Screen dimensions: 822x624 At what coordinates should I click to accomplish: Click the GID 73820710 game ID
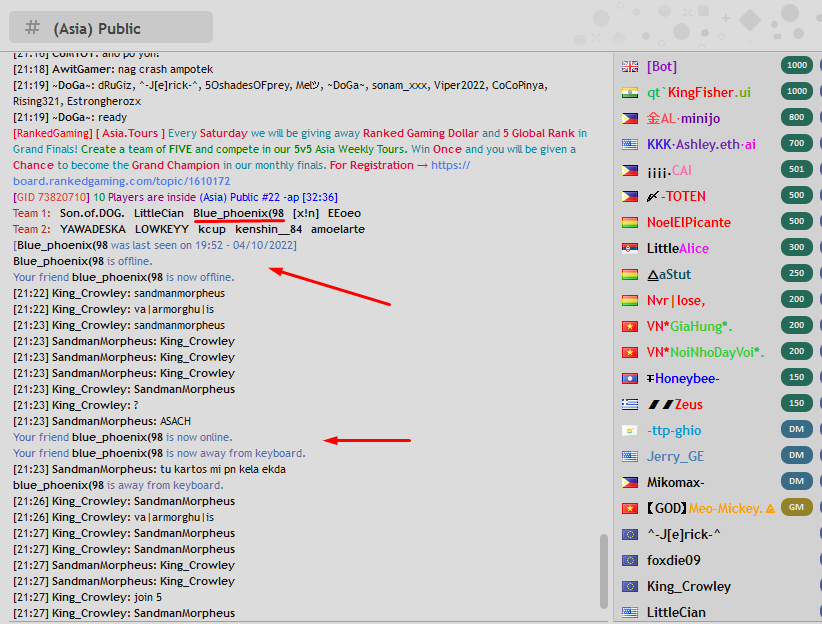(51, 197)
